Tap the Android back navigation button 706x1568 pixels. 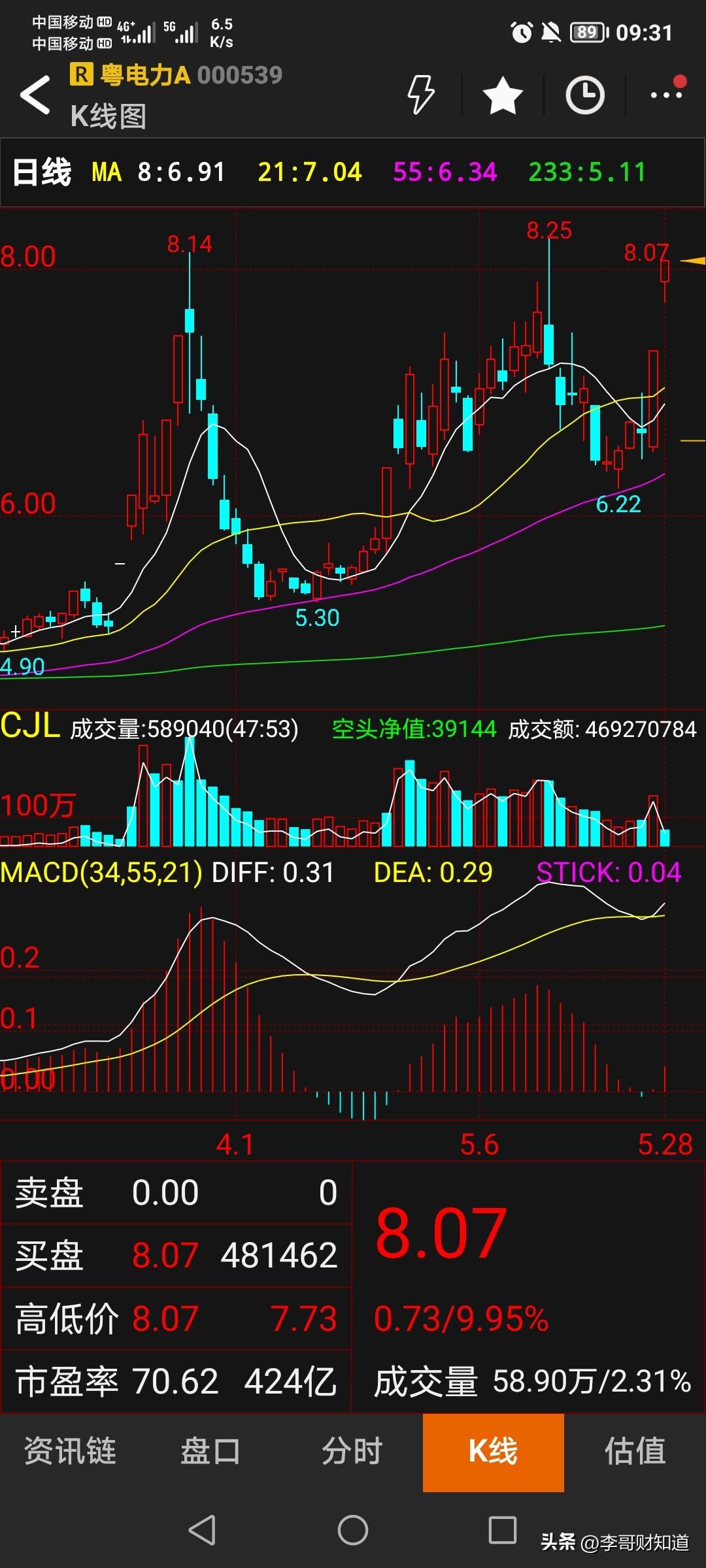(x=202, y=1529)
